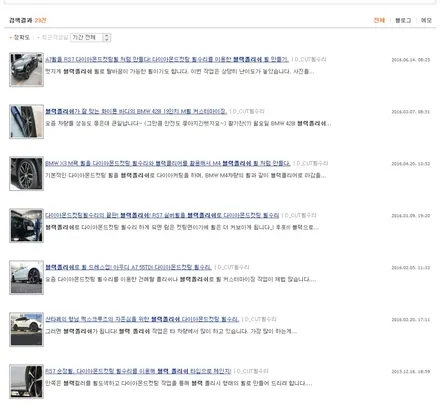The image size is (440, 409).
Task: Click the snippet starting 요즘 차량들 성능도
Action: 188,123
